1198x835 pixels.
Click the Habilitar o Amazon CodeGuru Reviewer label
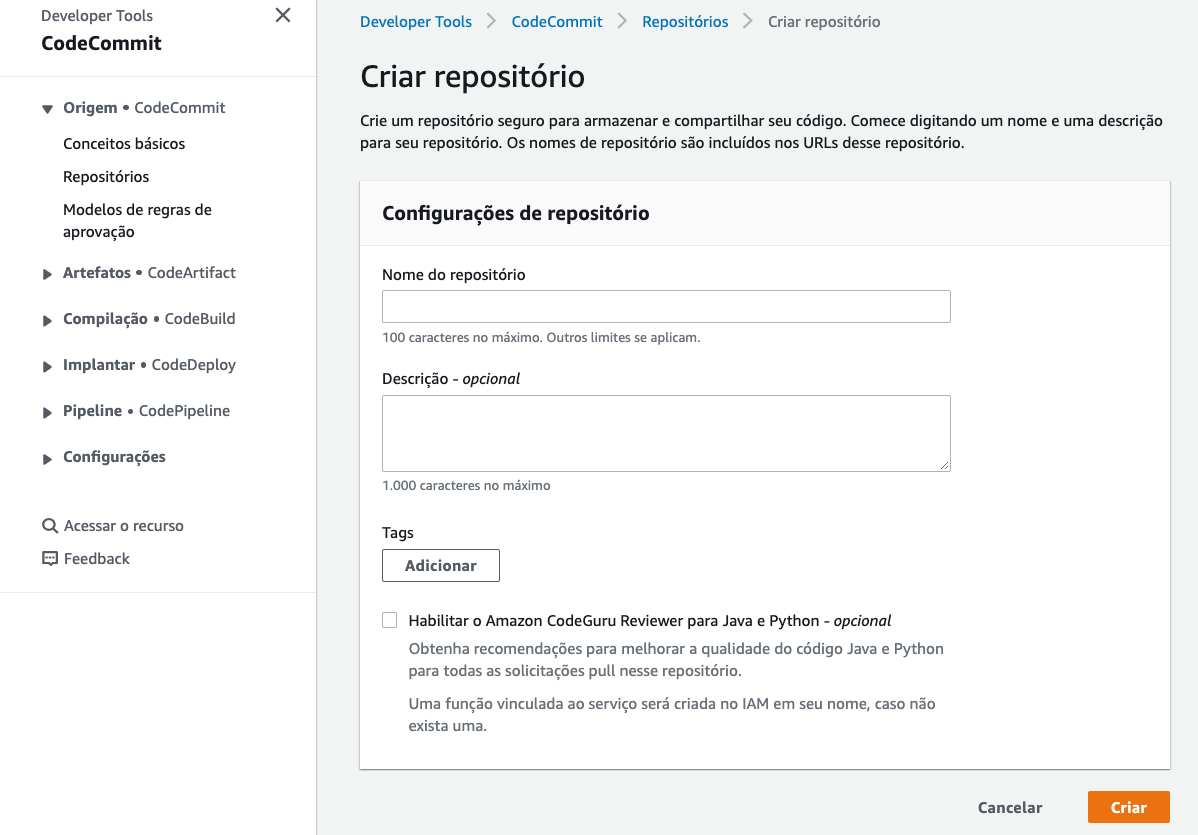tap(649, 620)
